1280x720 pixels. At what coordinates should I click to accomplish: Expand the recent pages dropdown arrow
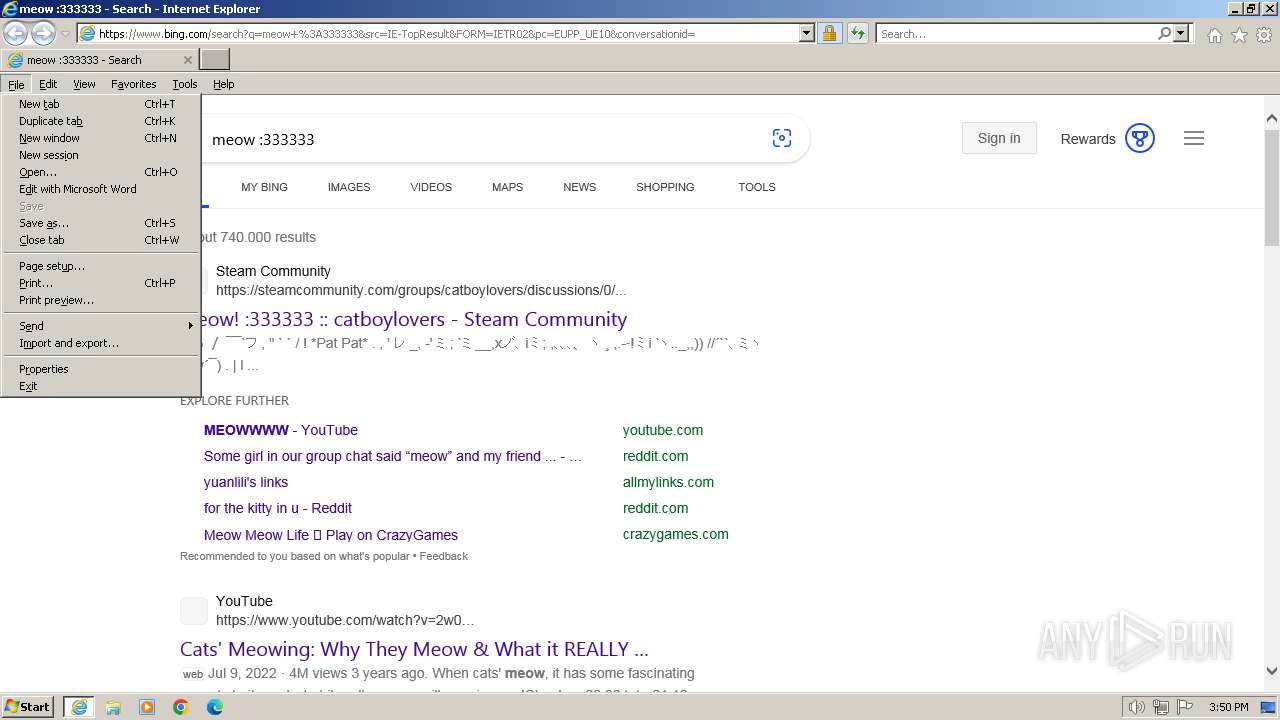65,33
